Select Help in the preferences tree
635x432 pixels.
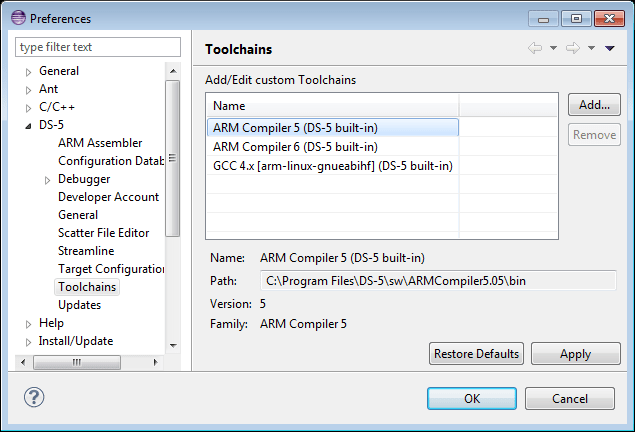[x=51, y=323]
